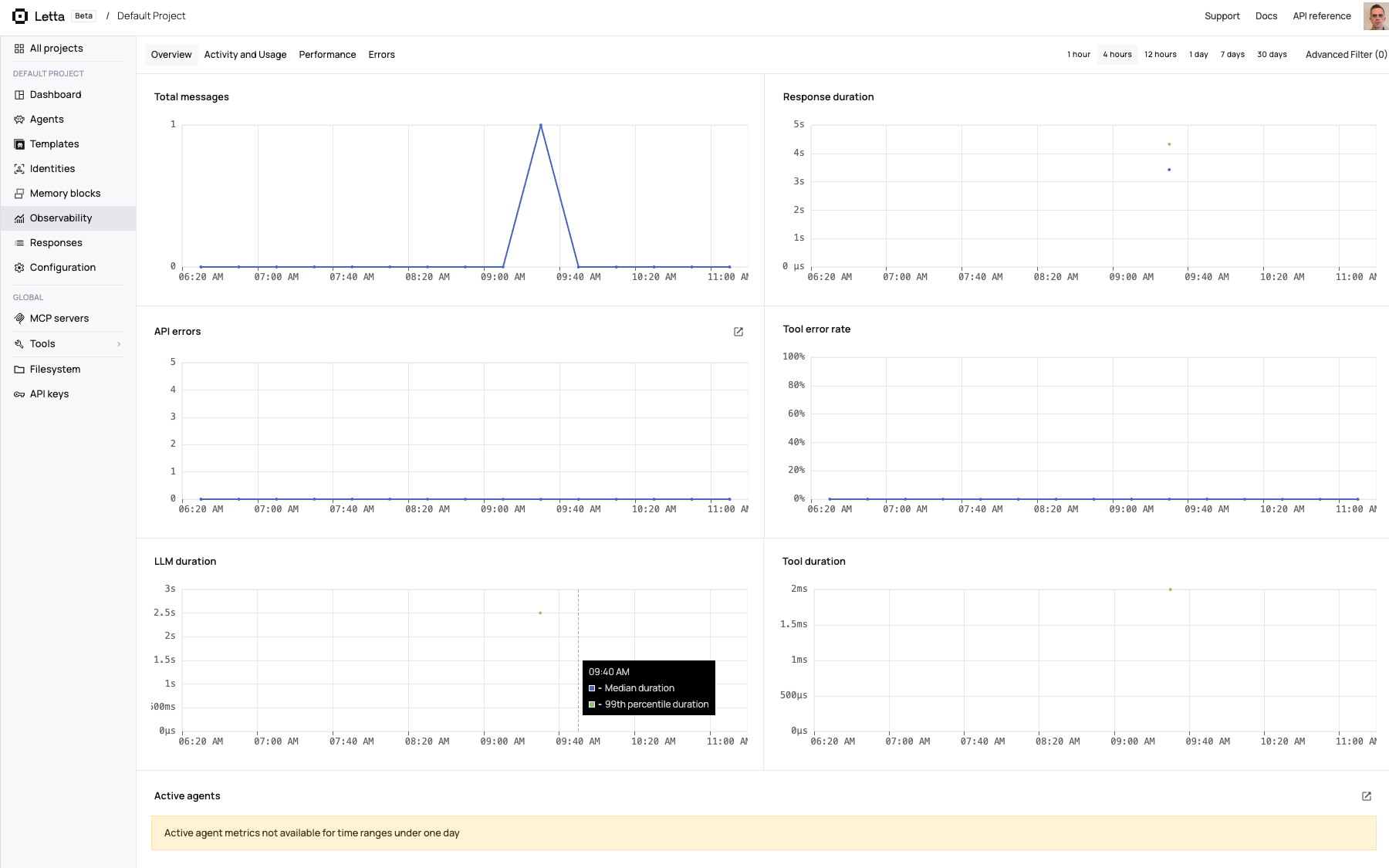Click the Memory blocks icon

coord(19,194)
